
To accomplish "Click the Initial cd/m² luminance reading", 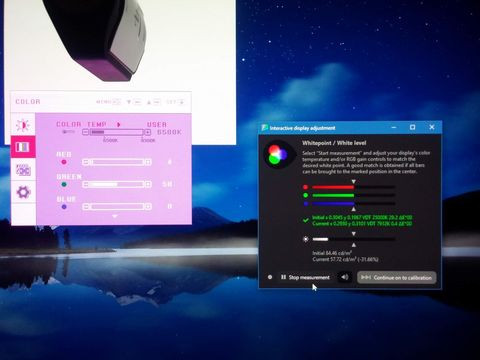I will pos(332,253).
